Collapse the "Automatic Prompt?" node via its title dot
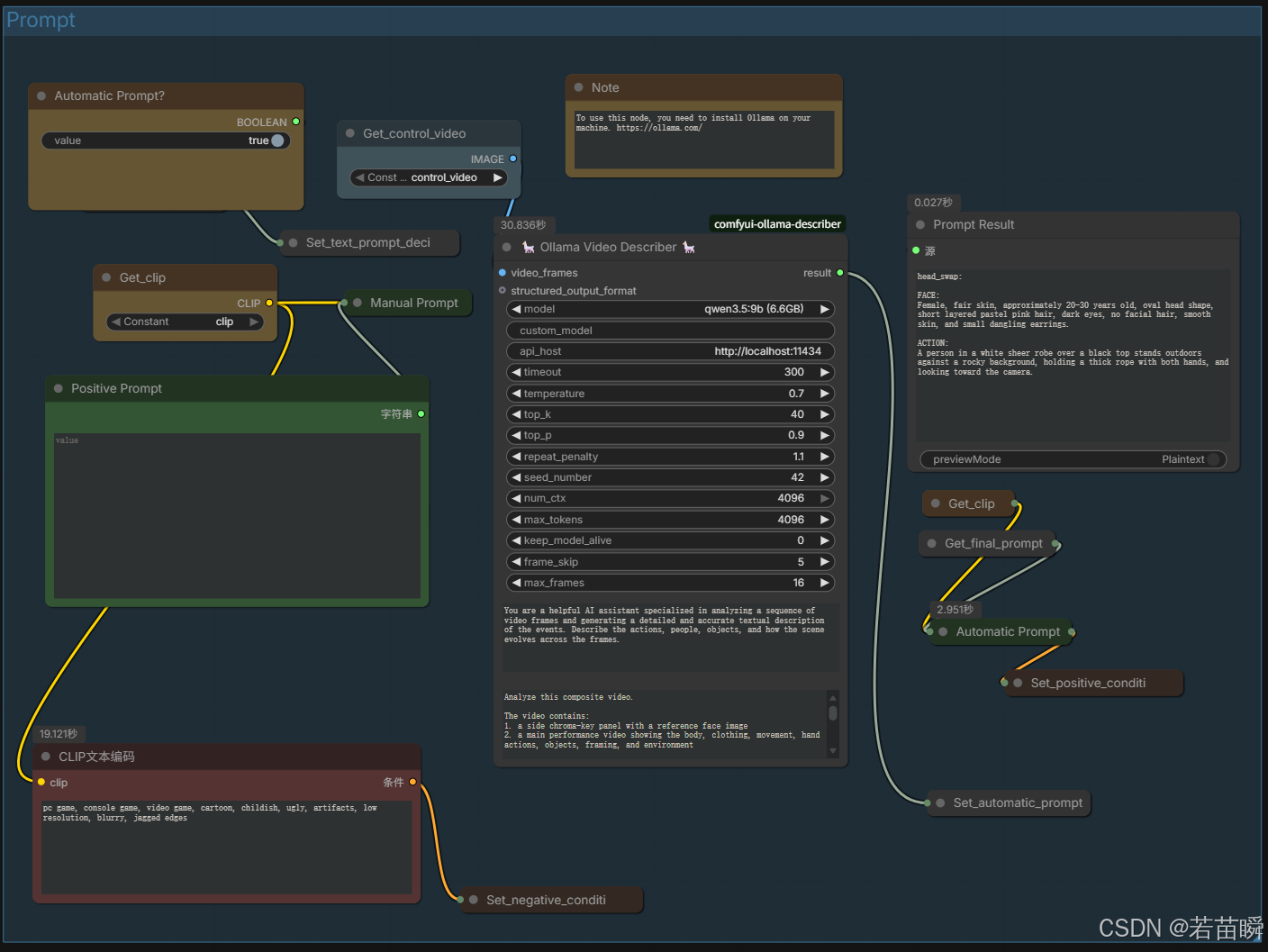 click(x=41, y=96)
